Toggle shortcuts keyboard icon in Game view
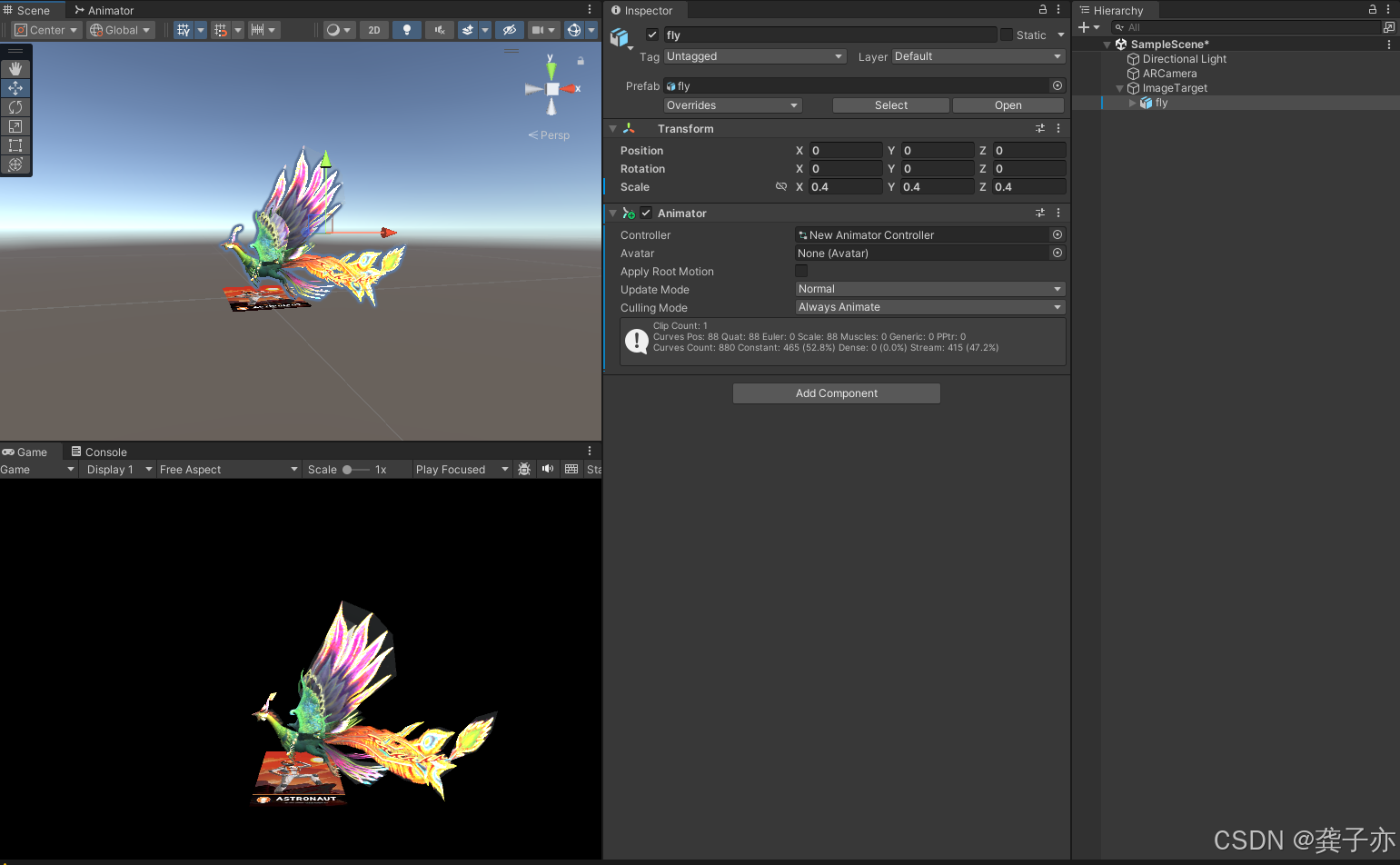 pos(571,470)
